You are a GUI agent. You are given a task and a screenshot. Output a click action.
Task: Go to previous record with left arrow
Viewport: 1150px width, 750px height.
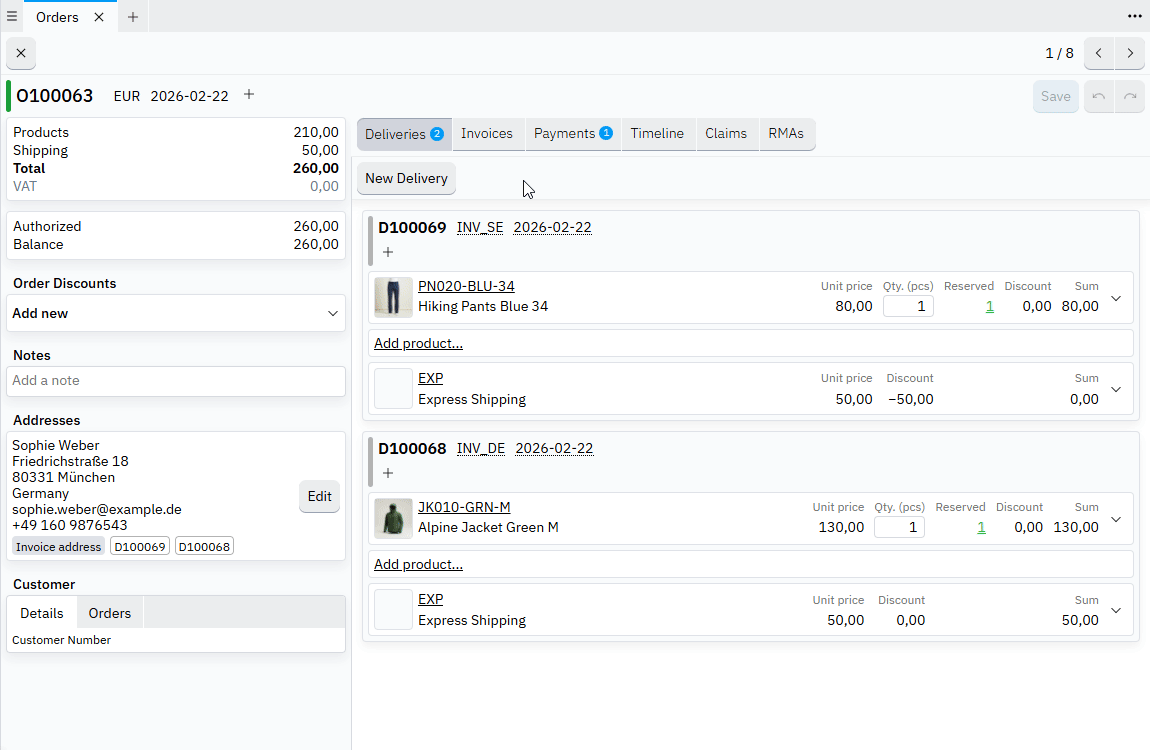tap(1098, 53)
